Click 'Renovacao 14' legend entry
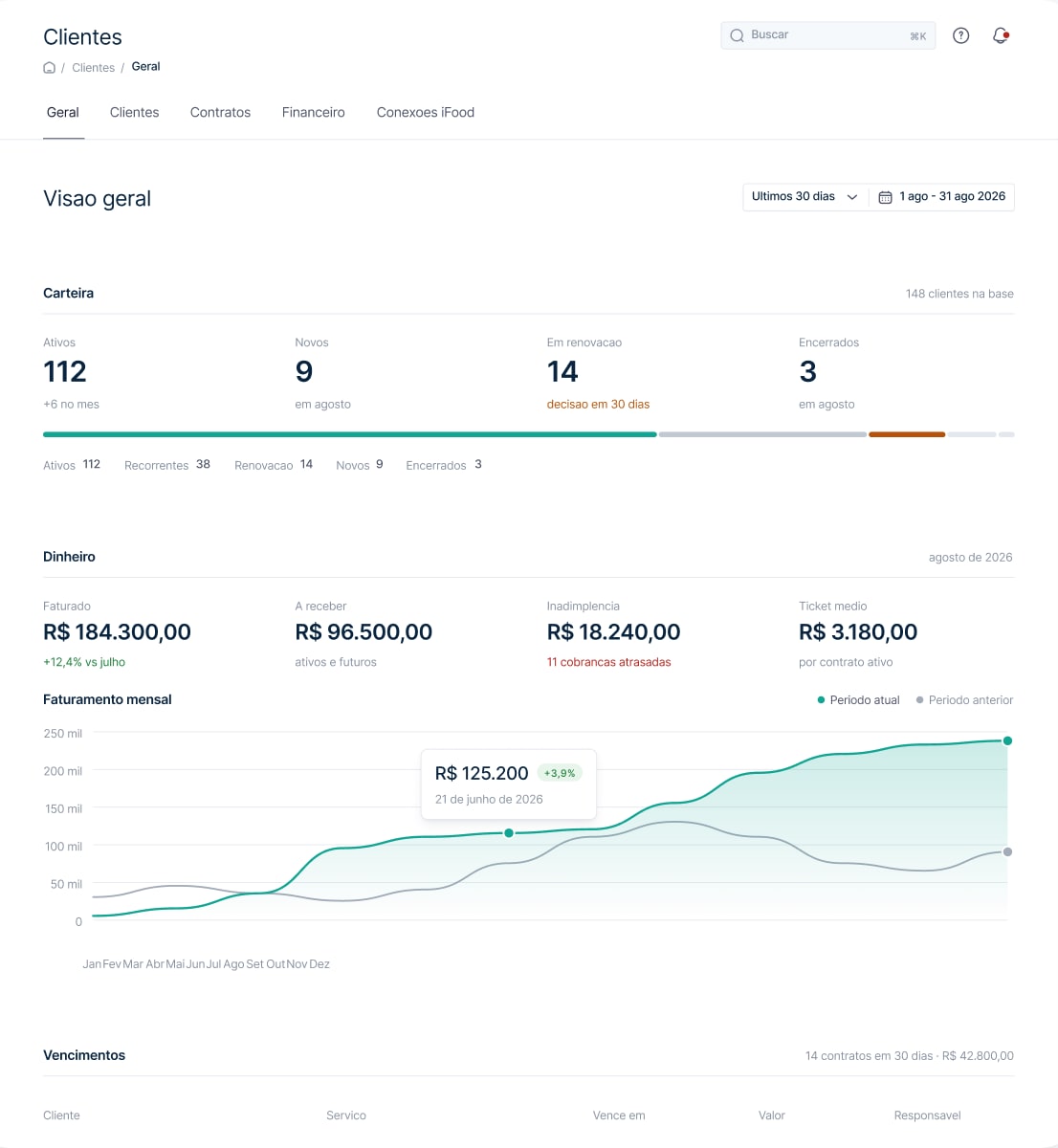The width and height of the screenshot is (1058, 1148). 274,465
